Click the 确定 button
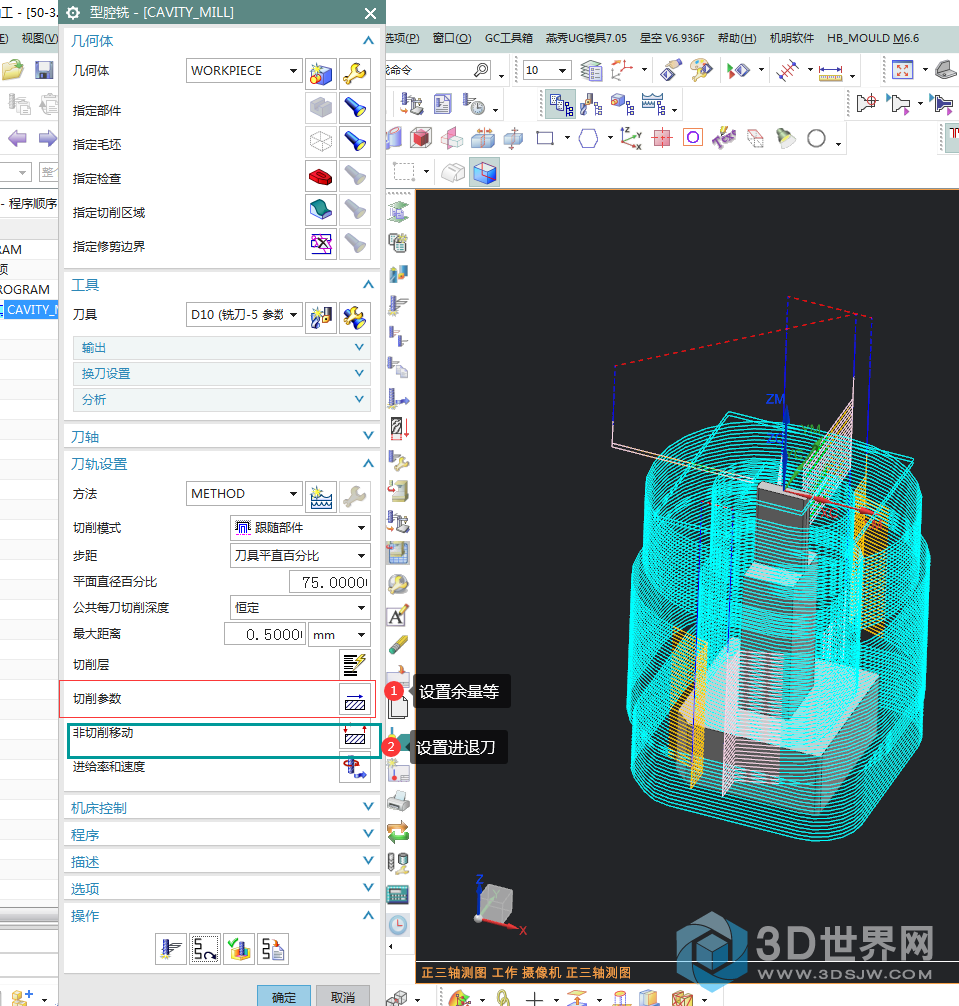The height and width of the screenshot is (1006, 959). click(x=284, y=996)
